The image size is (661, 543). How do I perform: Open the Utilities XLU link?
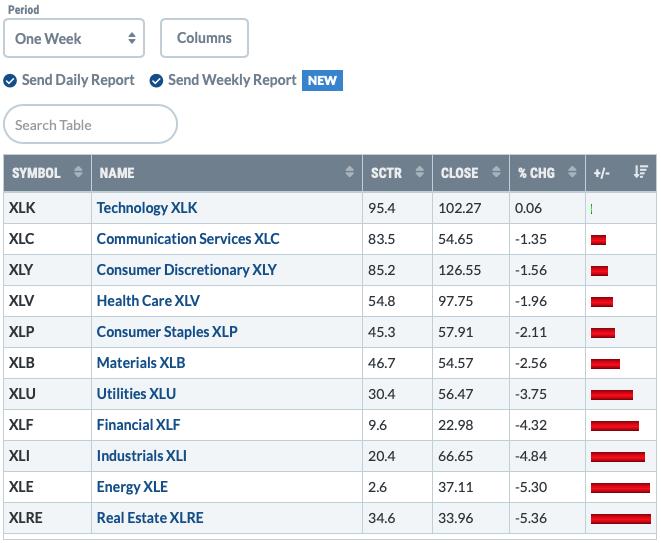(x=136, y=394)
